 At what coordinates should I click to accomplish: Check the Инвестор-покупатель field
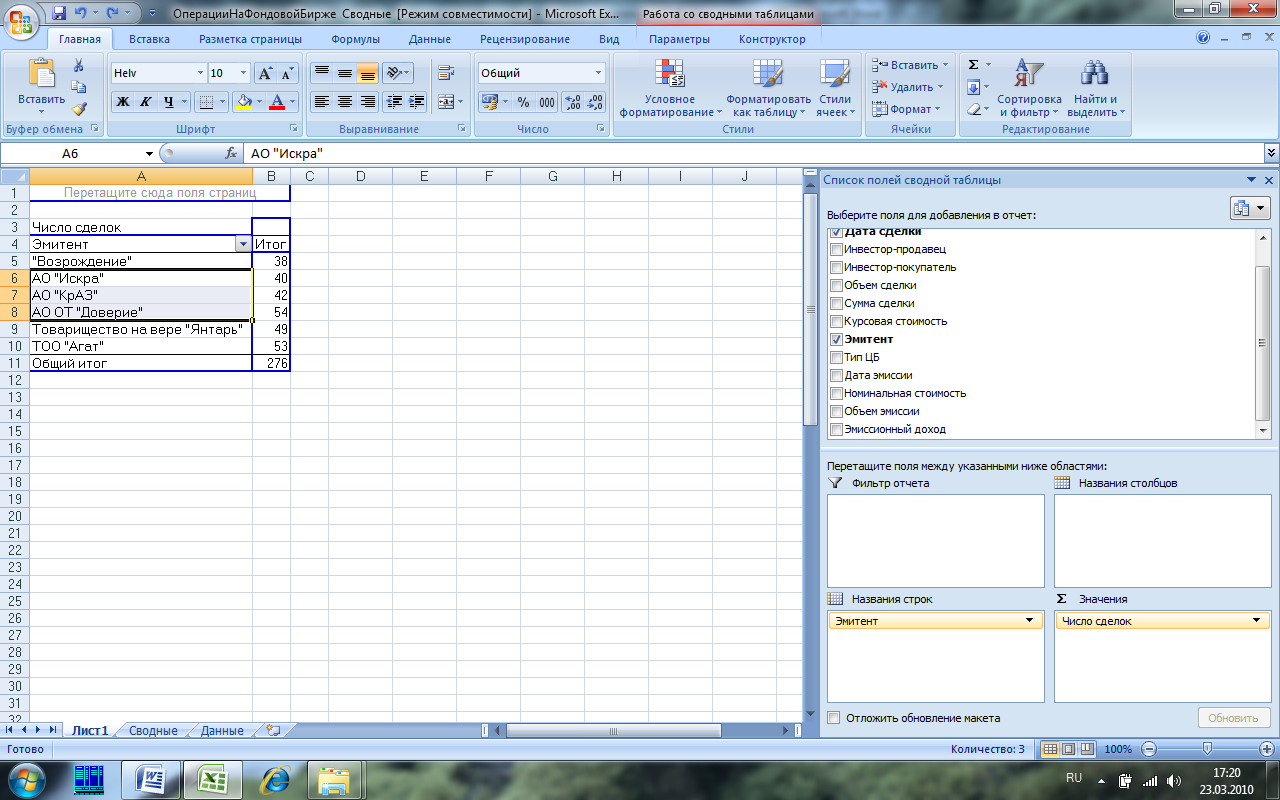click(837, 267)
